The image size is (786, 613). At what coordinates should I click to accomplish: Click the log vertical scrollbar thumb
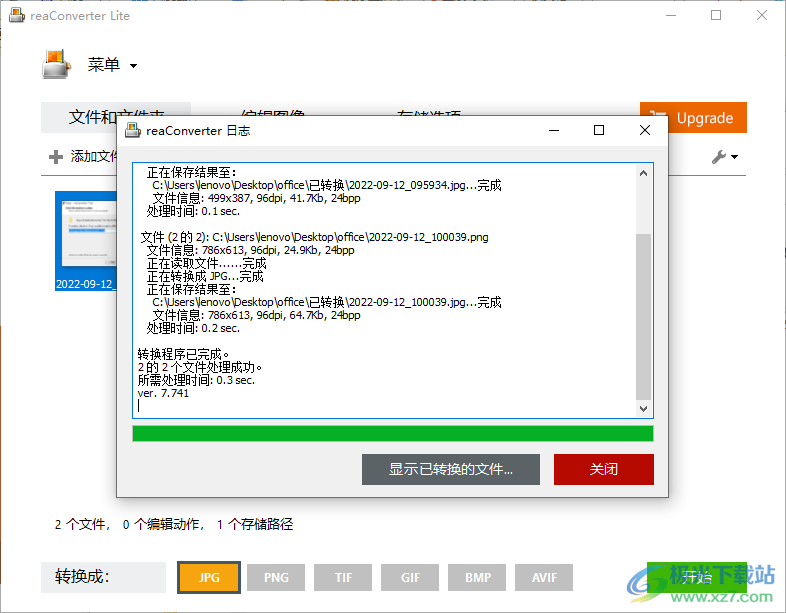click(x=644, y=316)
